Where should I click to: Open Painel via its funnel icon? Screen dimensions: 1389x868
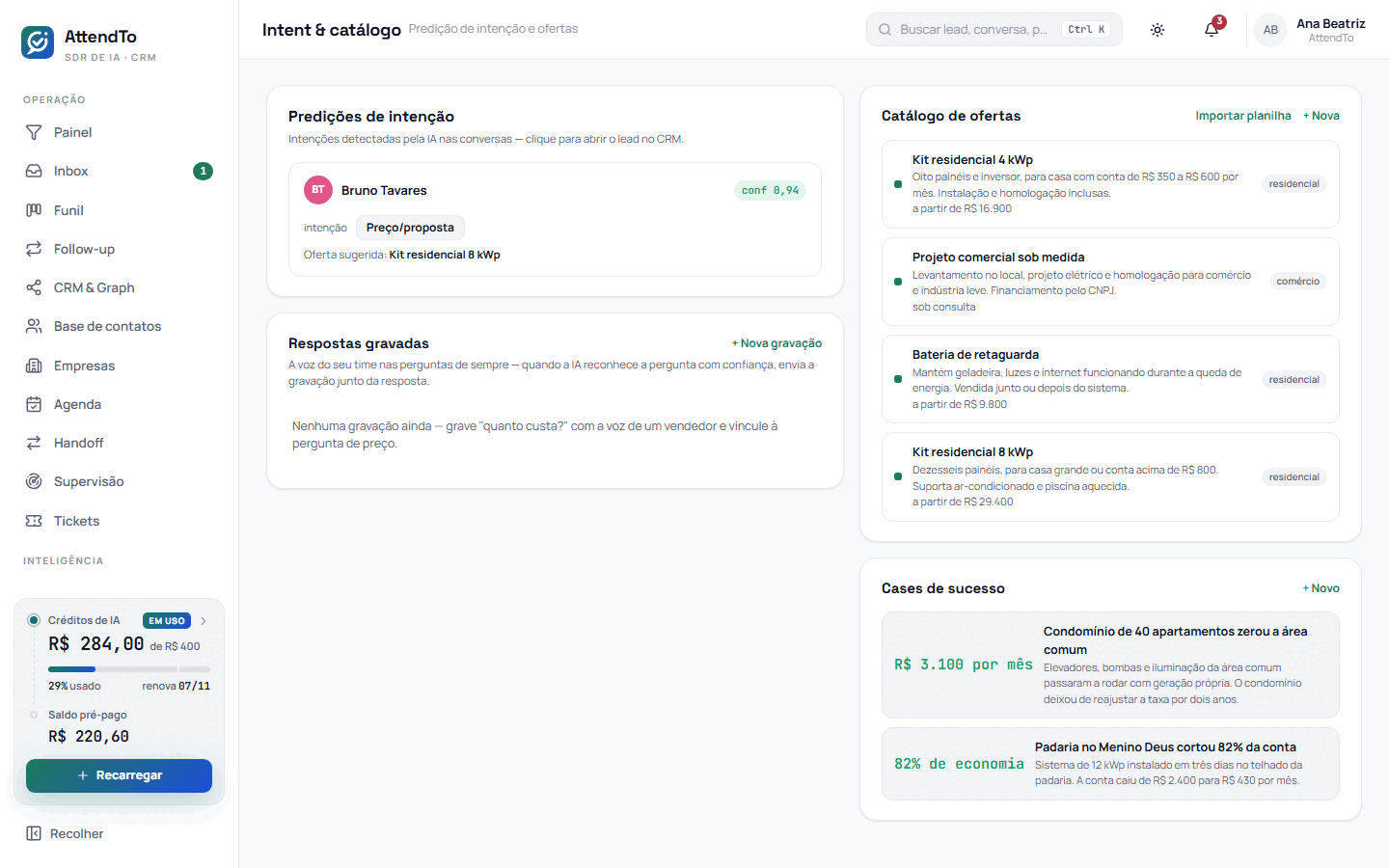coord(34,132)
